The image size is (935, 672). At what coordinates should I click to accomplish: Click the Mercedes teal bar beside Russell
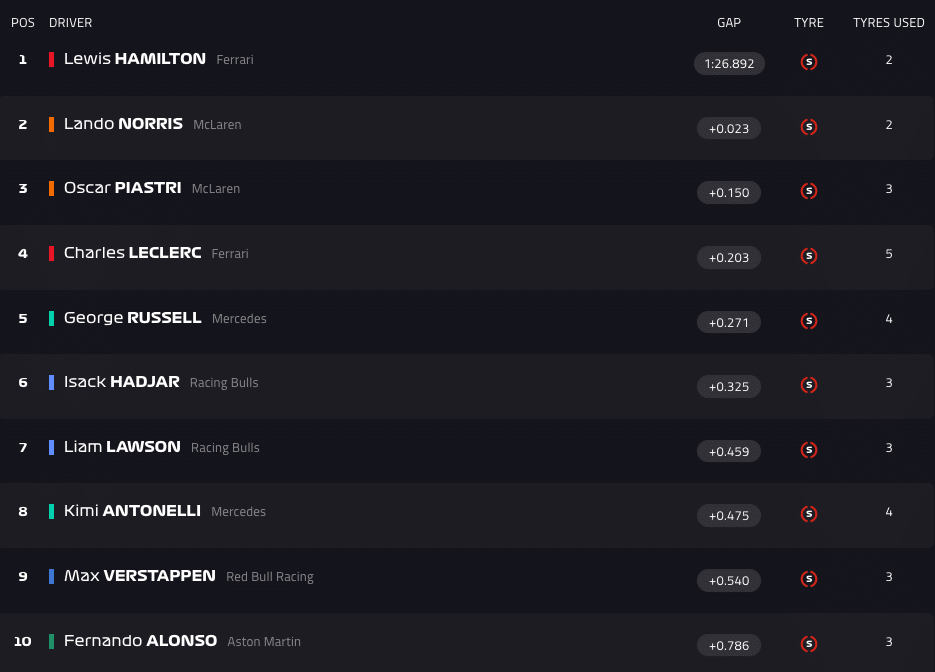pos(51,318)
